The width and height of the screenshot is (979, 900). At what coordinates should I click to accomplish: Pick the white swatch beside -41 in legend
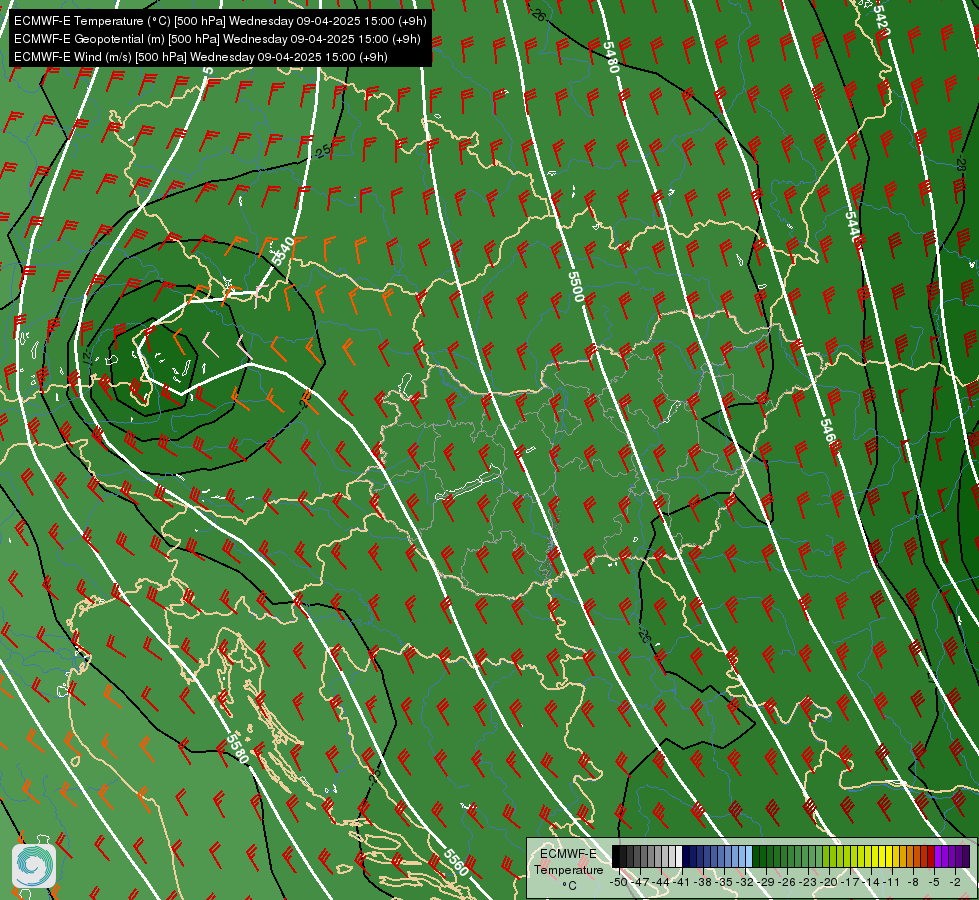679,856
